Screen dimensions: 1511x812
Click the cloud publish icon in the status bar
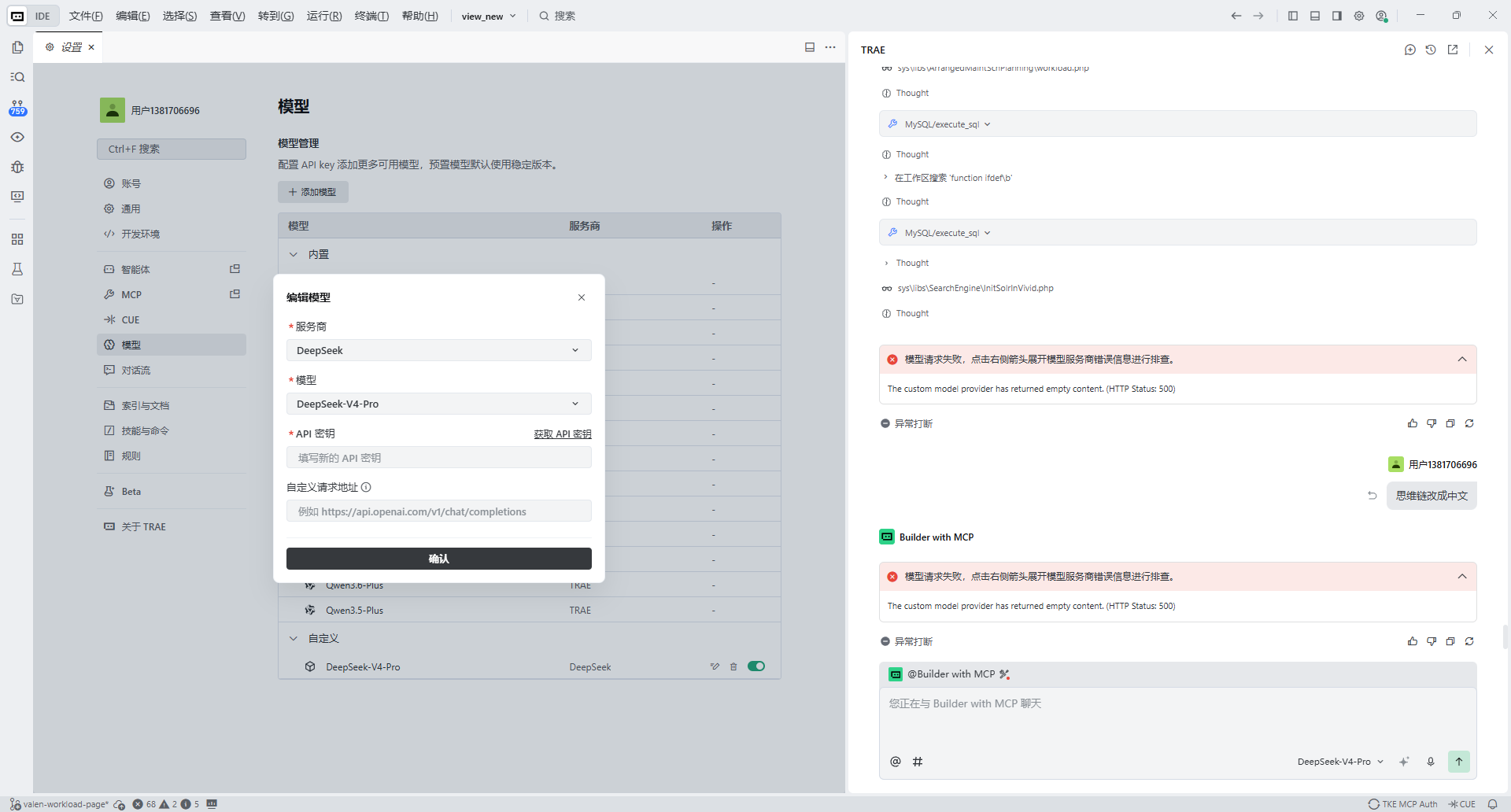(120, 804)
